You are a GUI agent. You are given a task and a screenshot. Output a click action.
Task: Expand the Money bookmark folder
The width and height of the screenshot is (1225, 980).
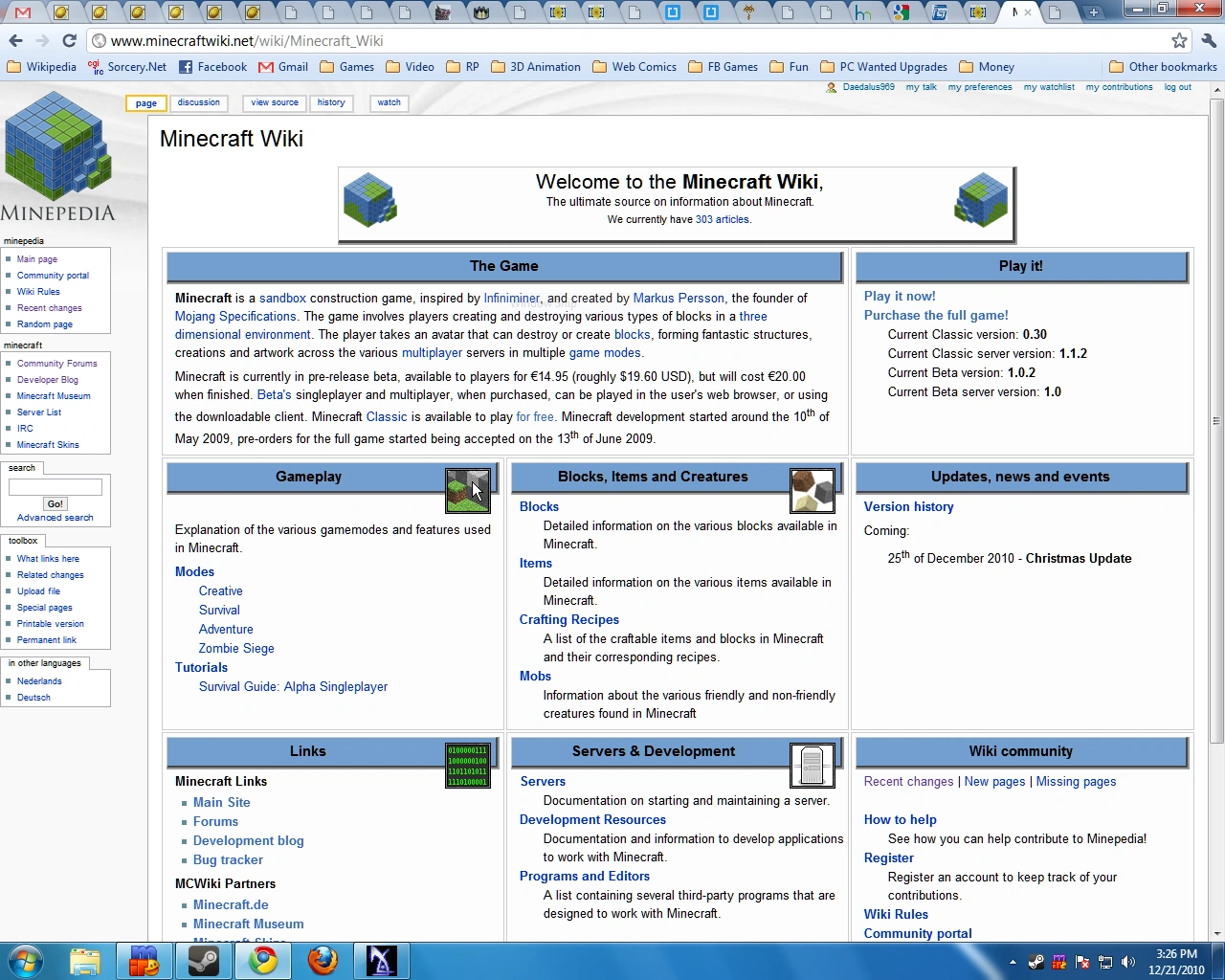click(987, 67)
